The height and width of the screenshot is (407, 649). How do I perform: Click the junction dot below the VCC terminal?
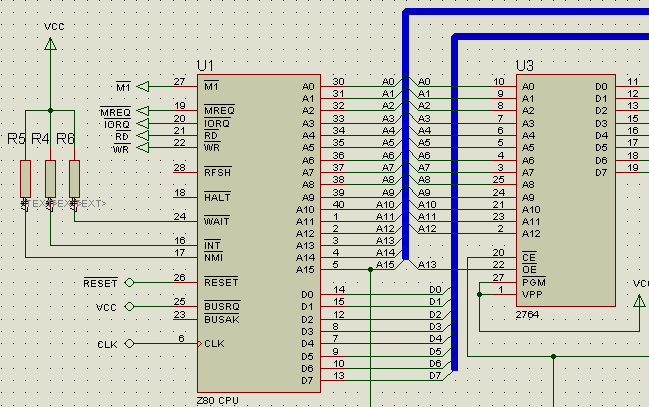50,111
